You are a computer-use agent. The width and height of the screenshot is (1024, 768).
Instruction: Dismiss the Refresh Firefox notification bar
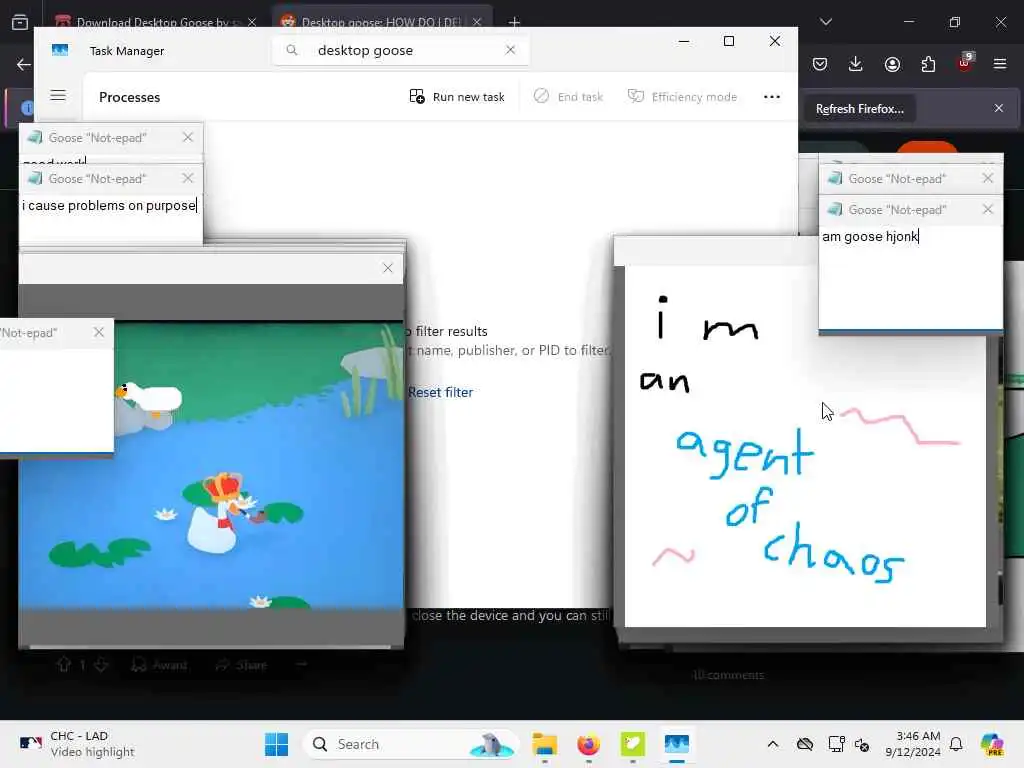pyautogui.click(x=999, y=108)
